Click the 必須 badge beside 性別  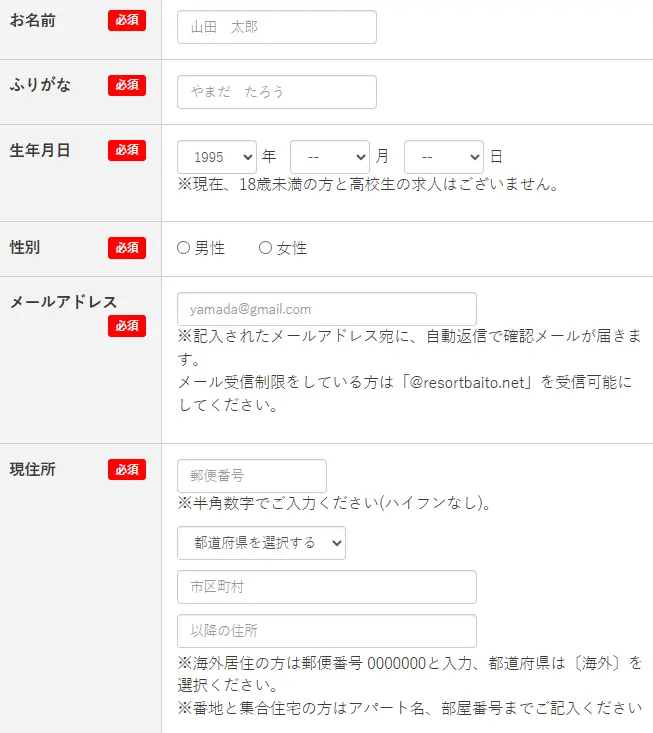[x=127, y=248]
